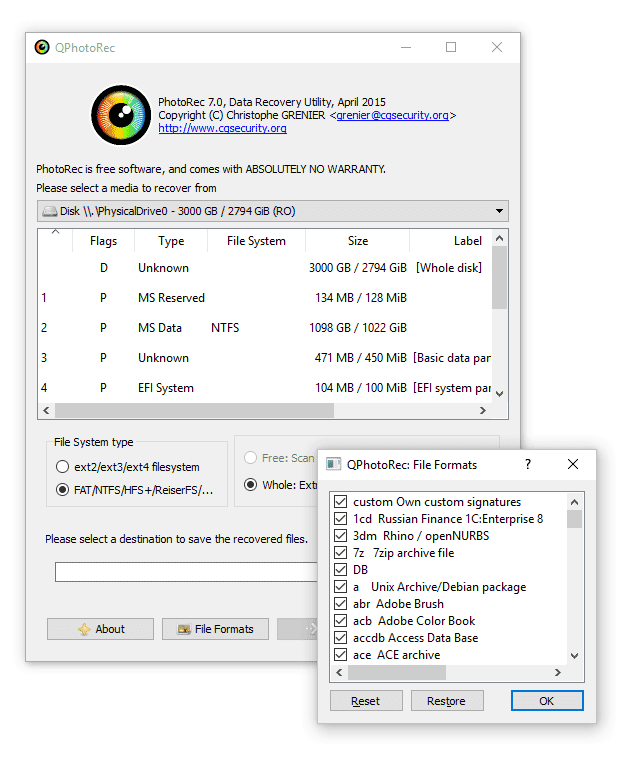628x759 pixels.
Task: Minimize the QPhotoRec window
Action: [406, 47]
